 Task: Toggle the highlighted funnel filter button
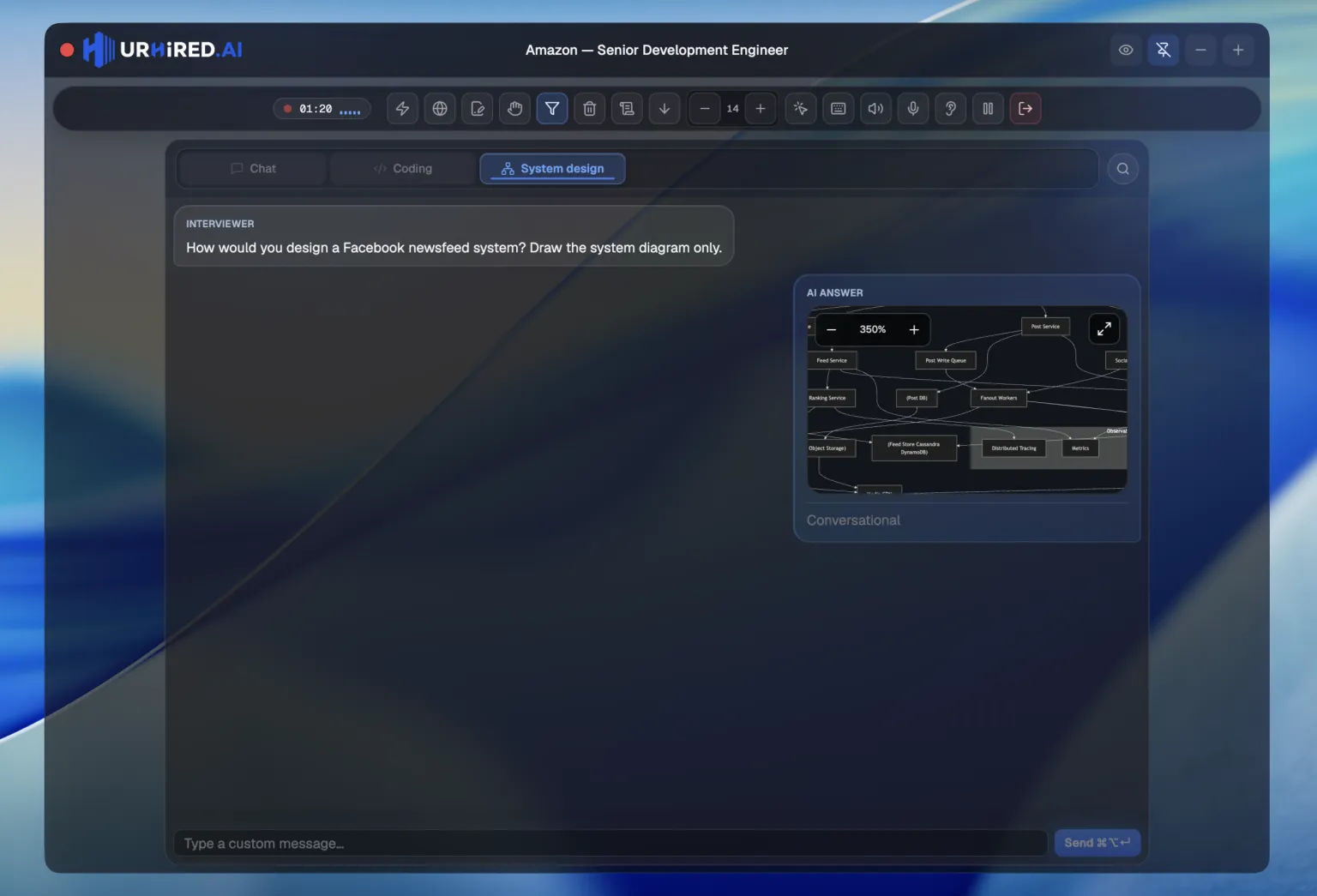click(552, 109)
